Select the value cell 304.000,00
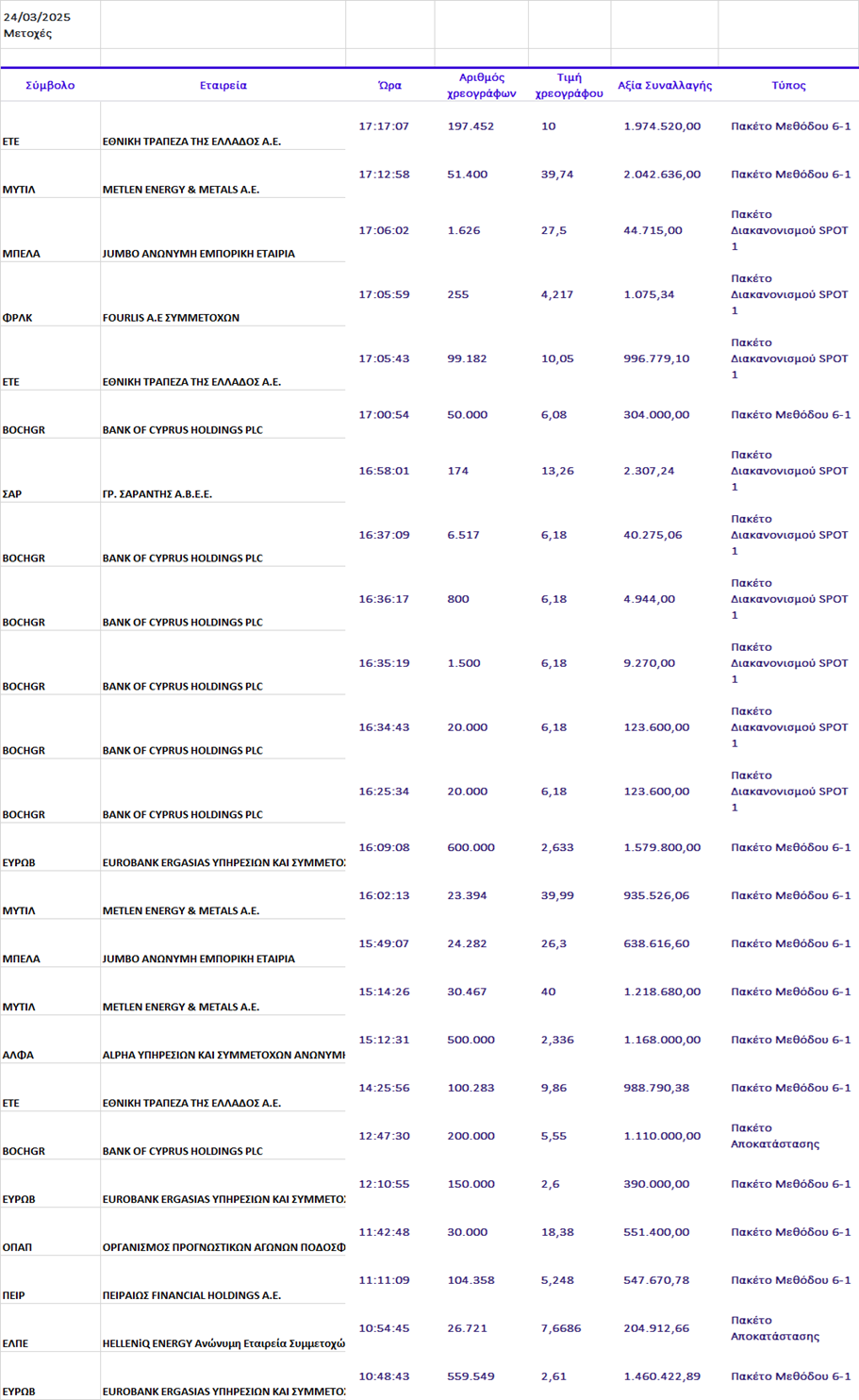 tap(656, 414)
